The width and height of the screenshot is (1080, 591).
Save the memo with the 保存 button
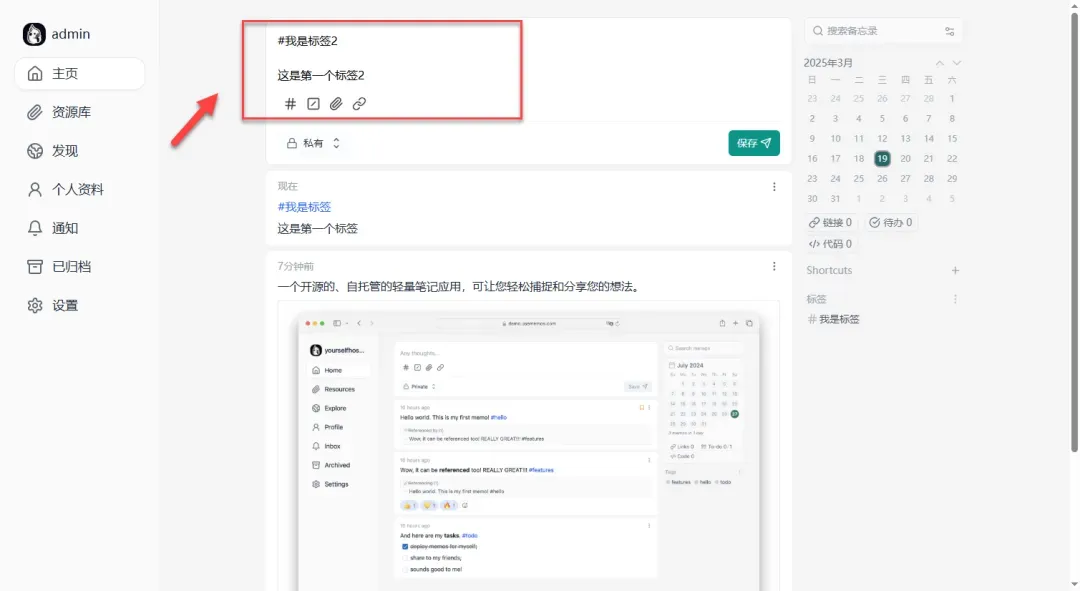tap(754, 143)
